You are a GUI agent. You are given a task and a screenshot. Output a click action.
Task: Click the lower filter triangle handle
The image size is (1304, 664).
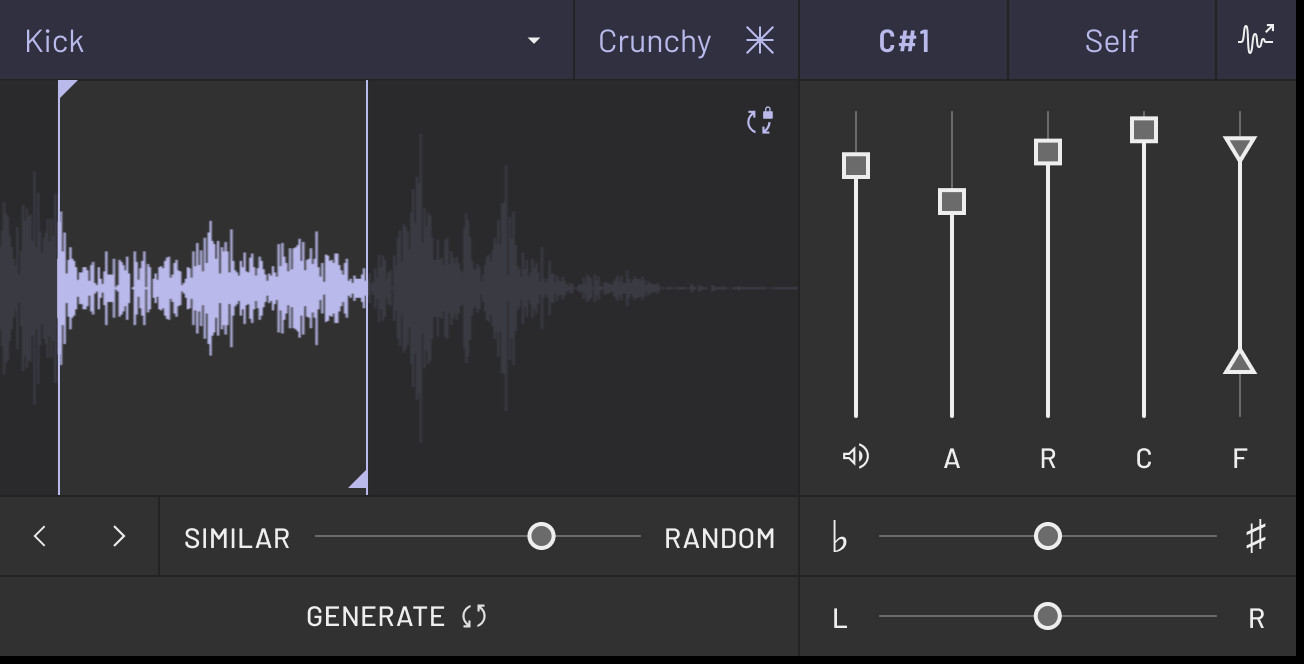coord(1240,362)
